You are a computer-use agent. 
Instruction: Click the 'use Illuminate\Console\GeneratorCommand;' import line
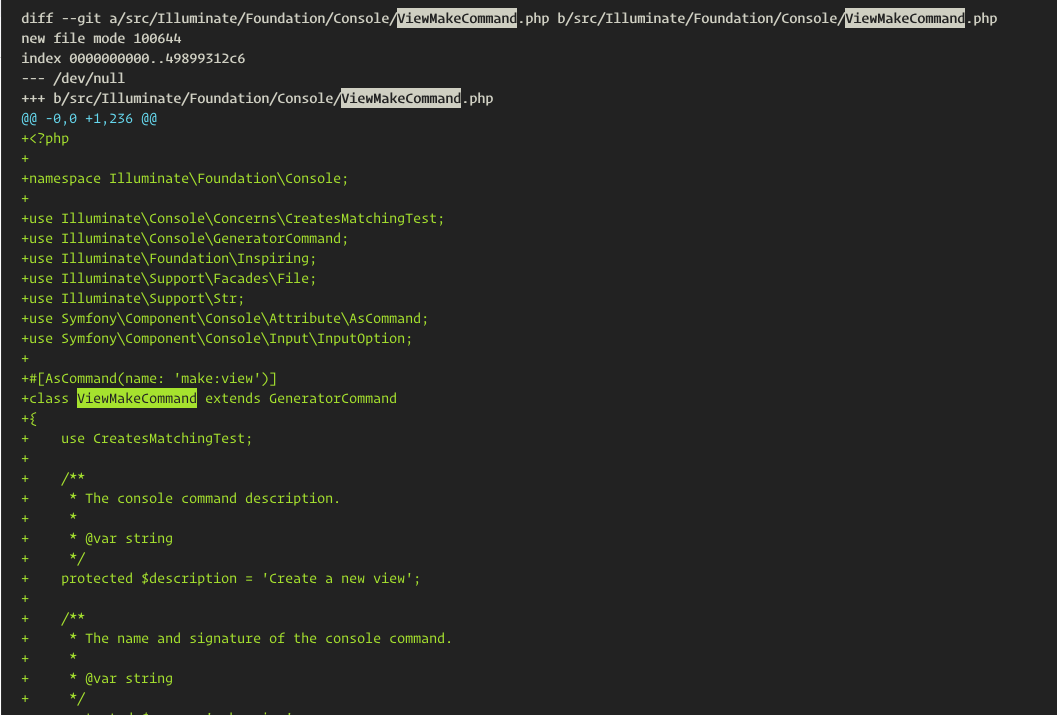tap(185, 239)
